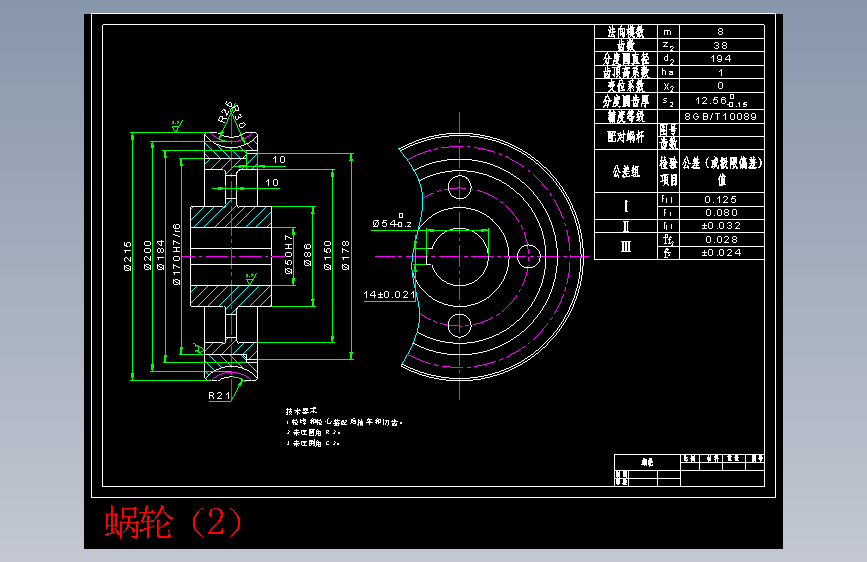Screen dimensions: 867x562
Task: Select the Ø54 keyway depth dimension
Action: [392, 222]
